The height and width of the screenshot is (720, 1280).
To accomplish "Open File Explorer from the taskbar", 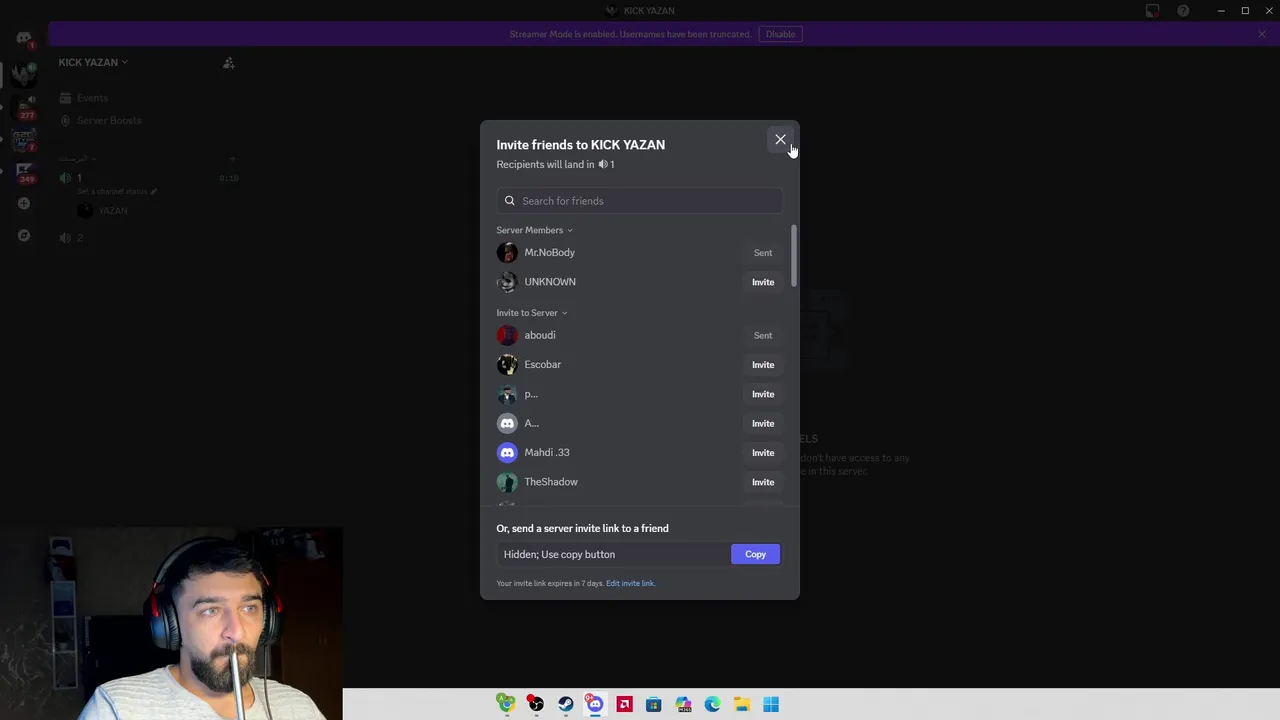I will (741, 705).
